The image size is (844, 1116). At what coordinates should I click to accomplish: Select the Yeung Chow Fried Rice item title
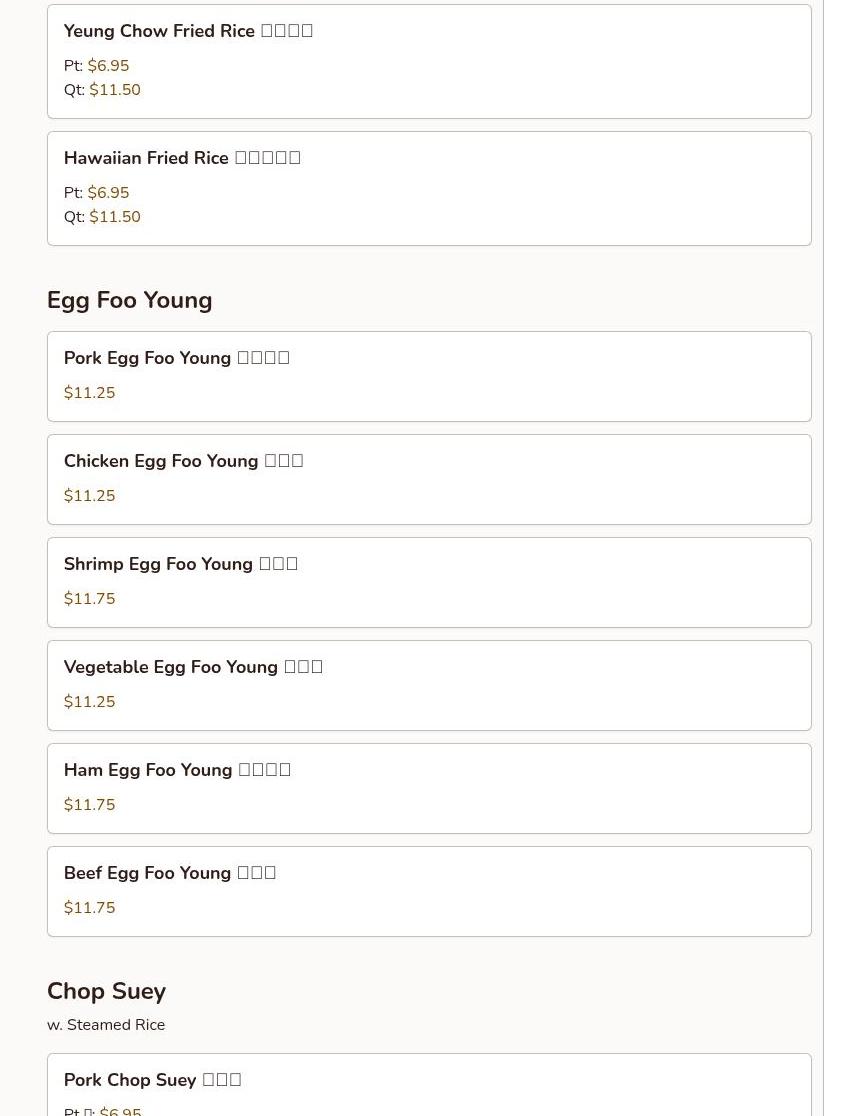point(188,31)
